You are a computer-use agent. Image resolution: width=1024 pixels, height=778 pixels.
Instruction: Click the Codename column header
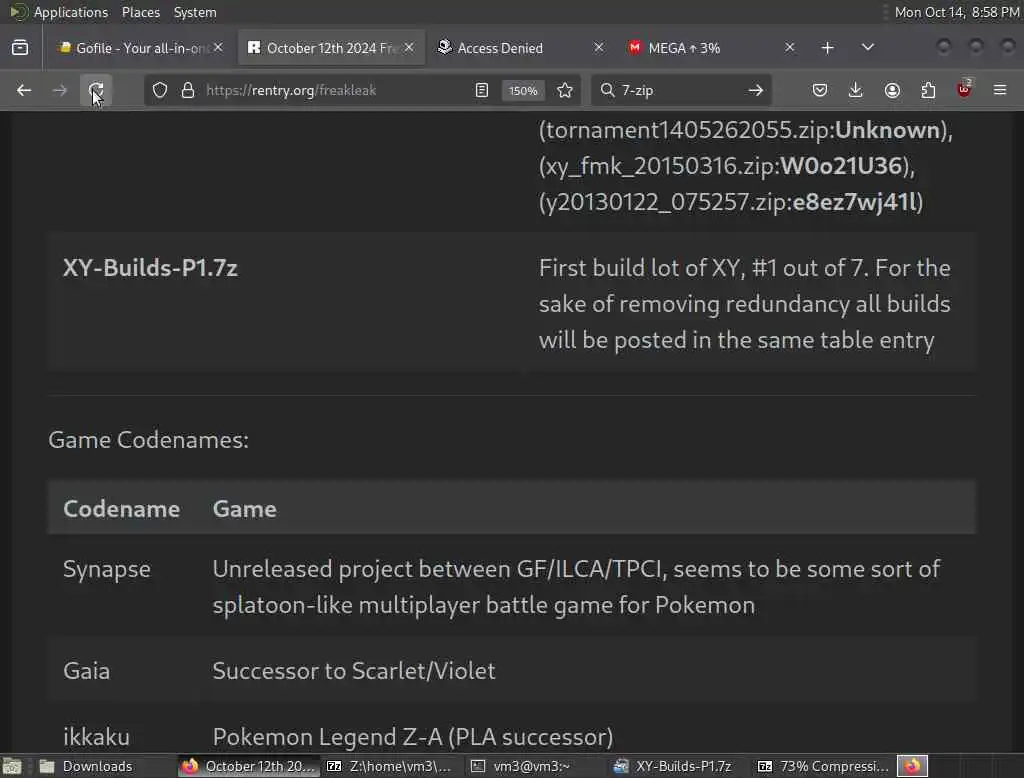(x=121, y=509)
